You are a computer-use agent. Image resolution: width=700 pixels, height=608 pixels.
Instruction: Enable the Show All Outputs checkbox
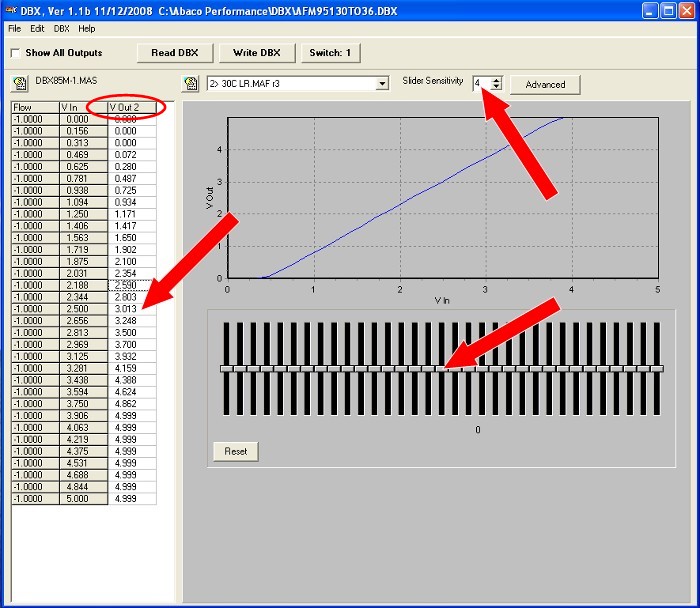pos(15,53)
